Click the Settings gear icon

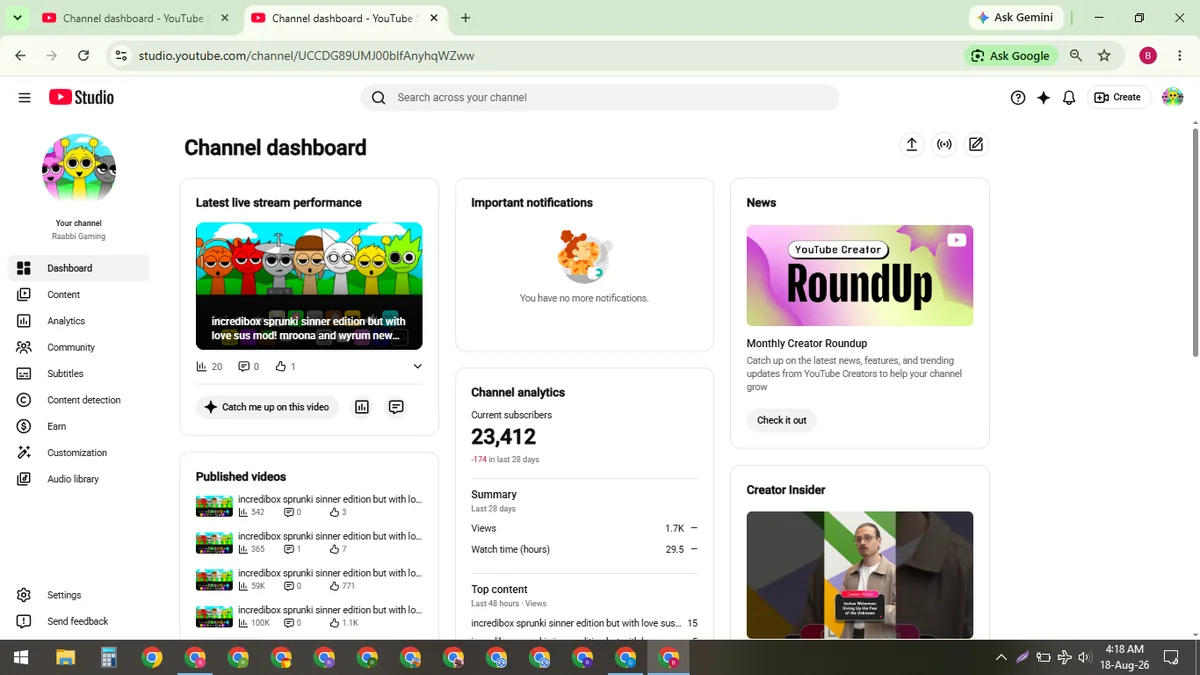point(24,595)
